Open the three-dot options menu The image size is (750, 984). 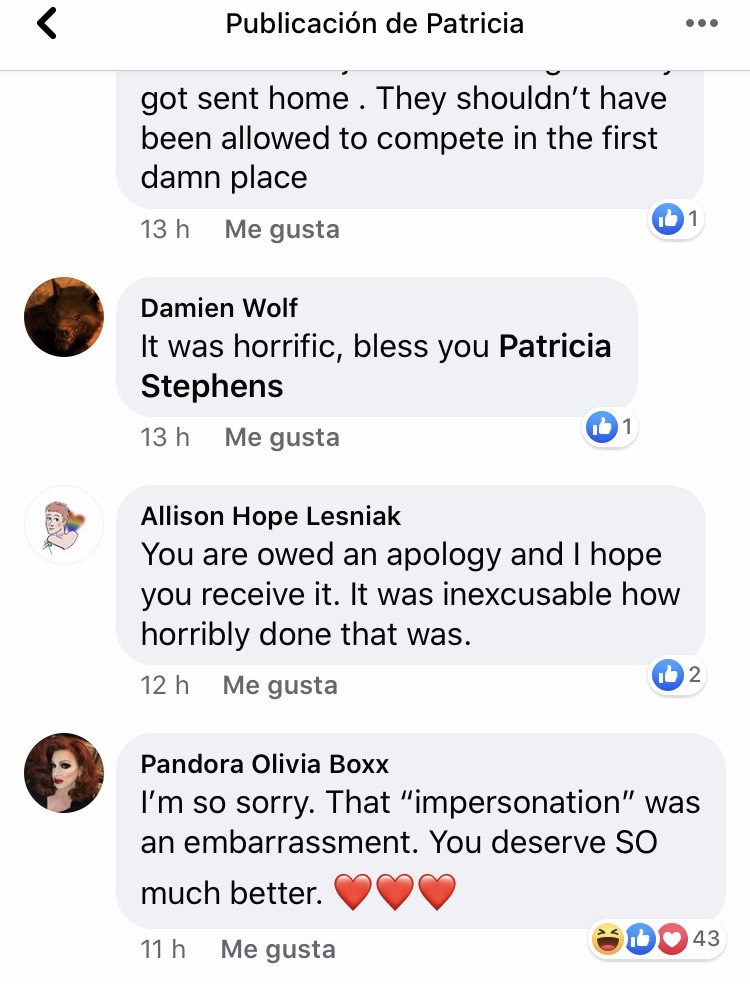click(701, 24)
